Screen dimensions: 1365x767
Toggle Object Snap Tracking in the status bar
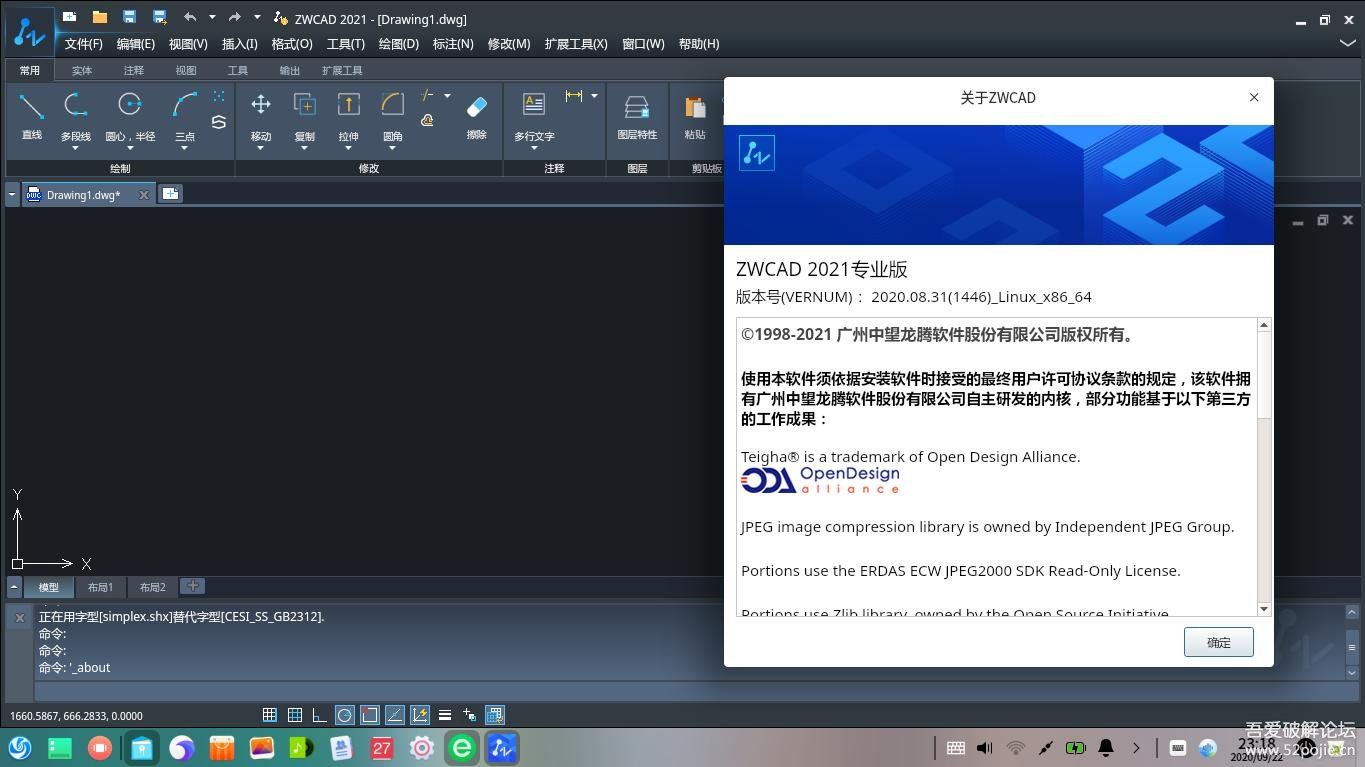tap(395, 715)
